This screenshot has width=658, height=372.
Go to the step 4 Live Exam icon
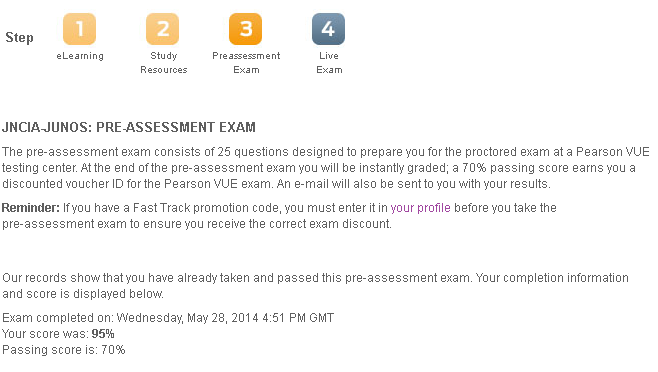(x=329, y=29)
